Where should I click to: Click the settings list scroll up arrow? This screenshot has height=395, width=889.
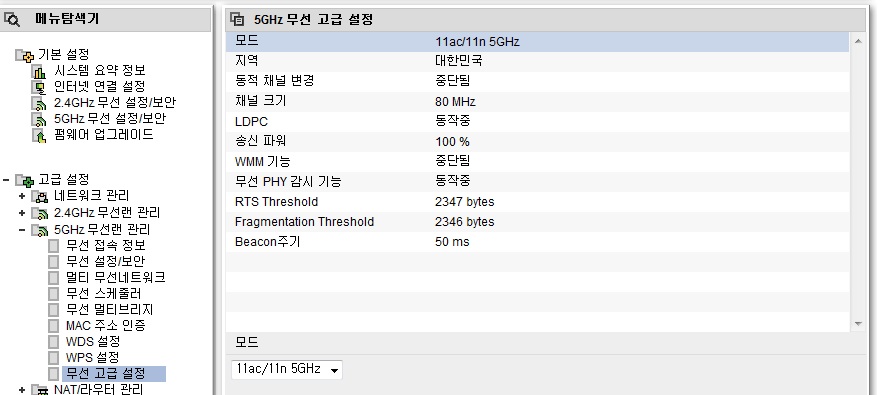[858, 41]
